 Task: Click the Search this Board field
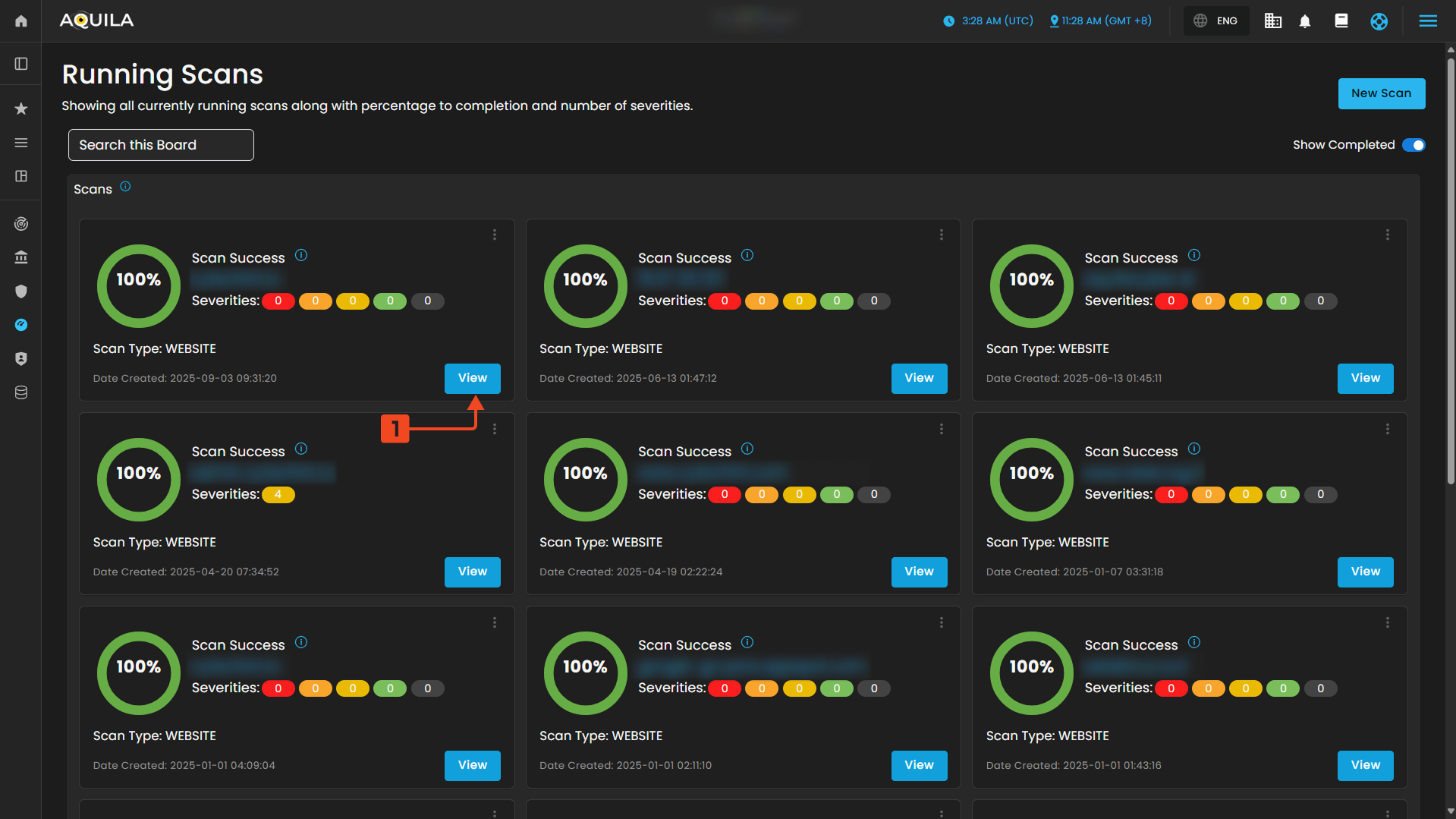click(x=161, y=145)
